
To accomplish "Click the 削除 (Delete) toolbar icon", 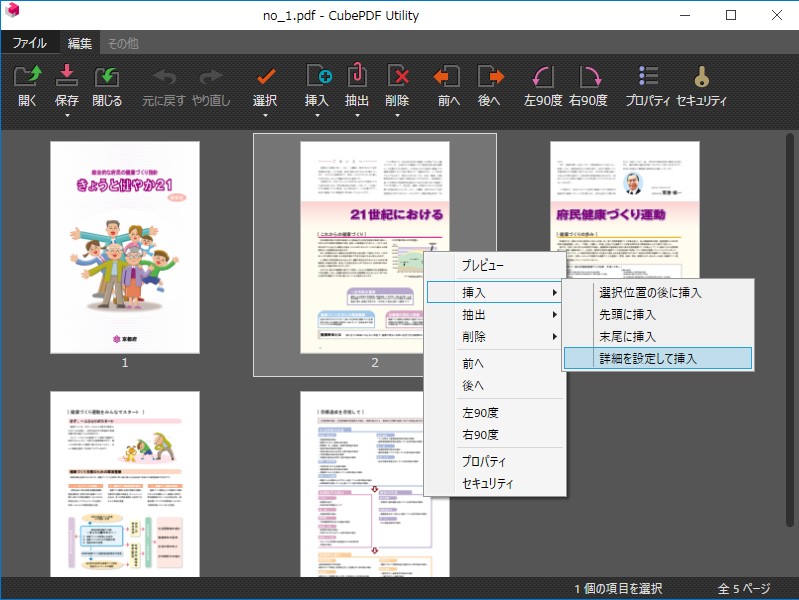I will 397,75.
